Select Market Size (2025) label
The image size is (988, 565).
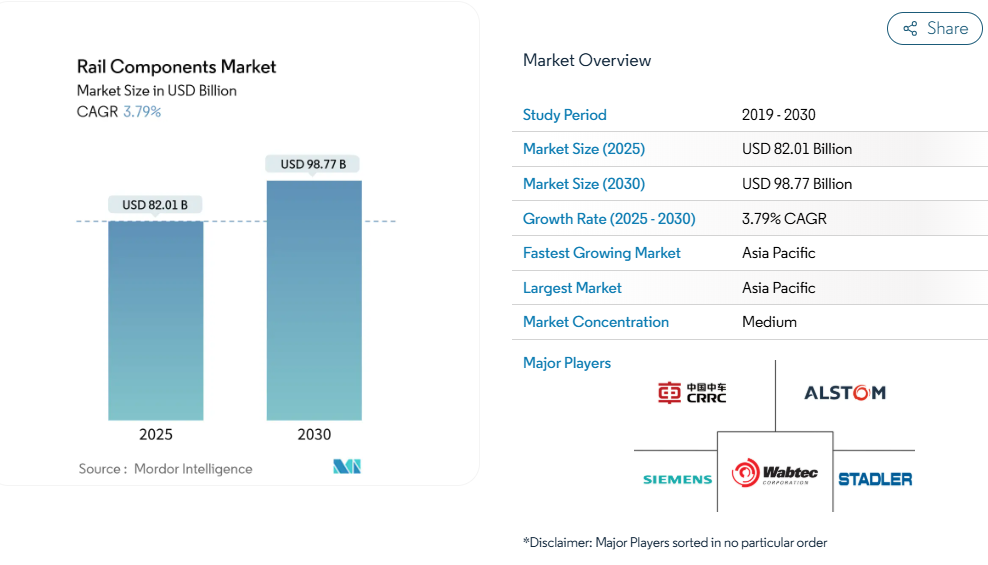point(583,149)
